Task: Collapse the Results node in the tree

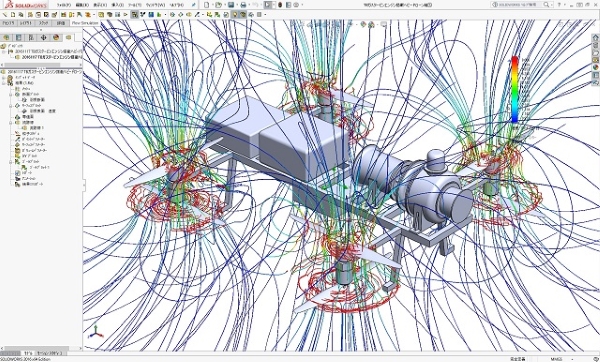Action: click(x=4, y=83)
